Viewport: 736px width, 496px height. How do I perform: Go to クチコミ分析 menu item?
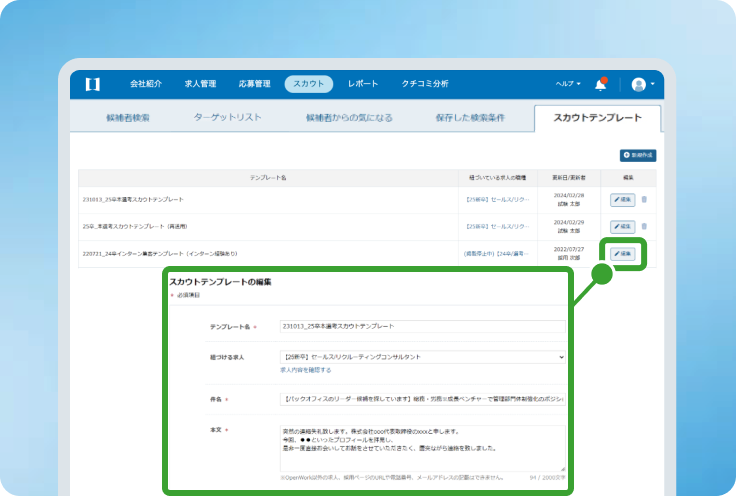pos(425,84)
